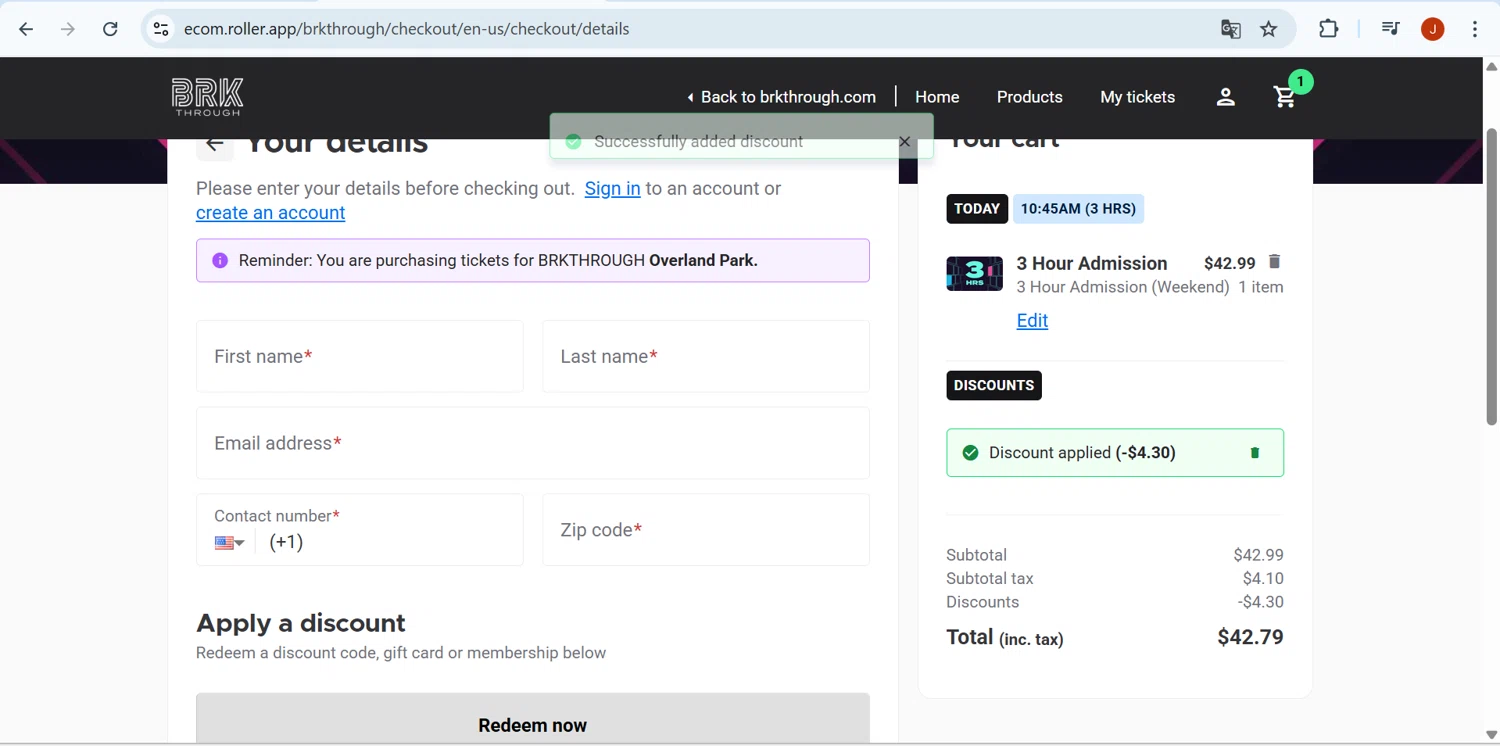Click the Subtotal $42.99 value
The height and width of the screenshot is (746, 1500).
pyautogui.click(x=1259, y=555)
